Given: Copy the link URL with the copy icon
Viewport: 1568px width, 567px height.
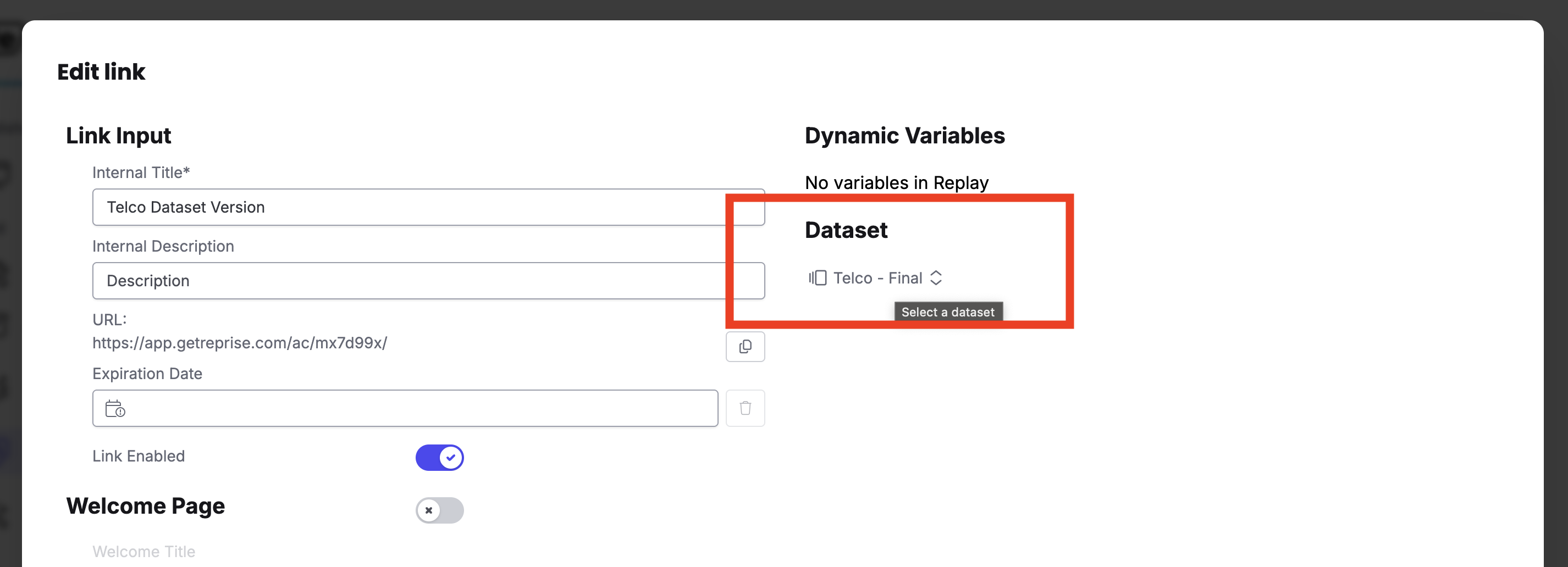Looking at the screenshot, I should [744, 347].
